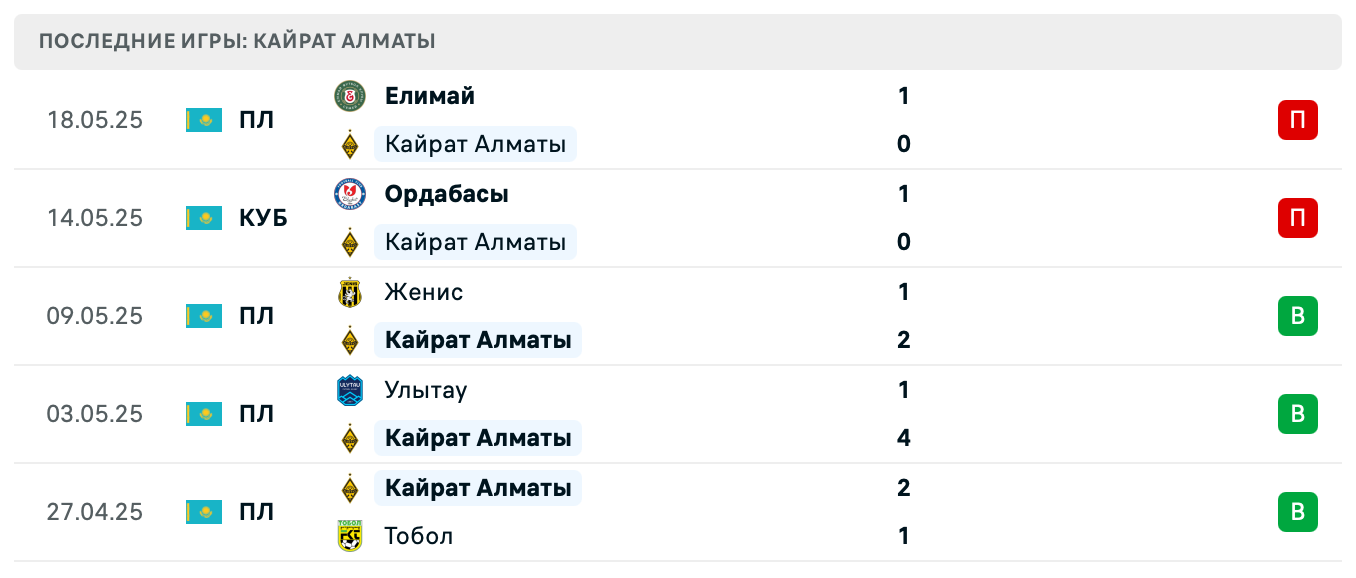The image size is (1356, 578).
Task: Click the green В badge for the Женис match
Action: click(x=1298, y=316)
